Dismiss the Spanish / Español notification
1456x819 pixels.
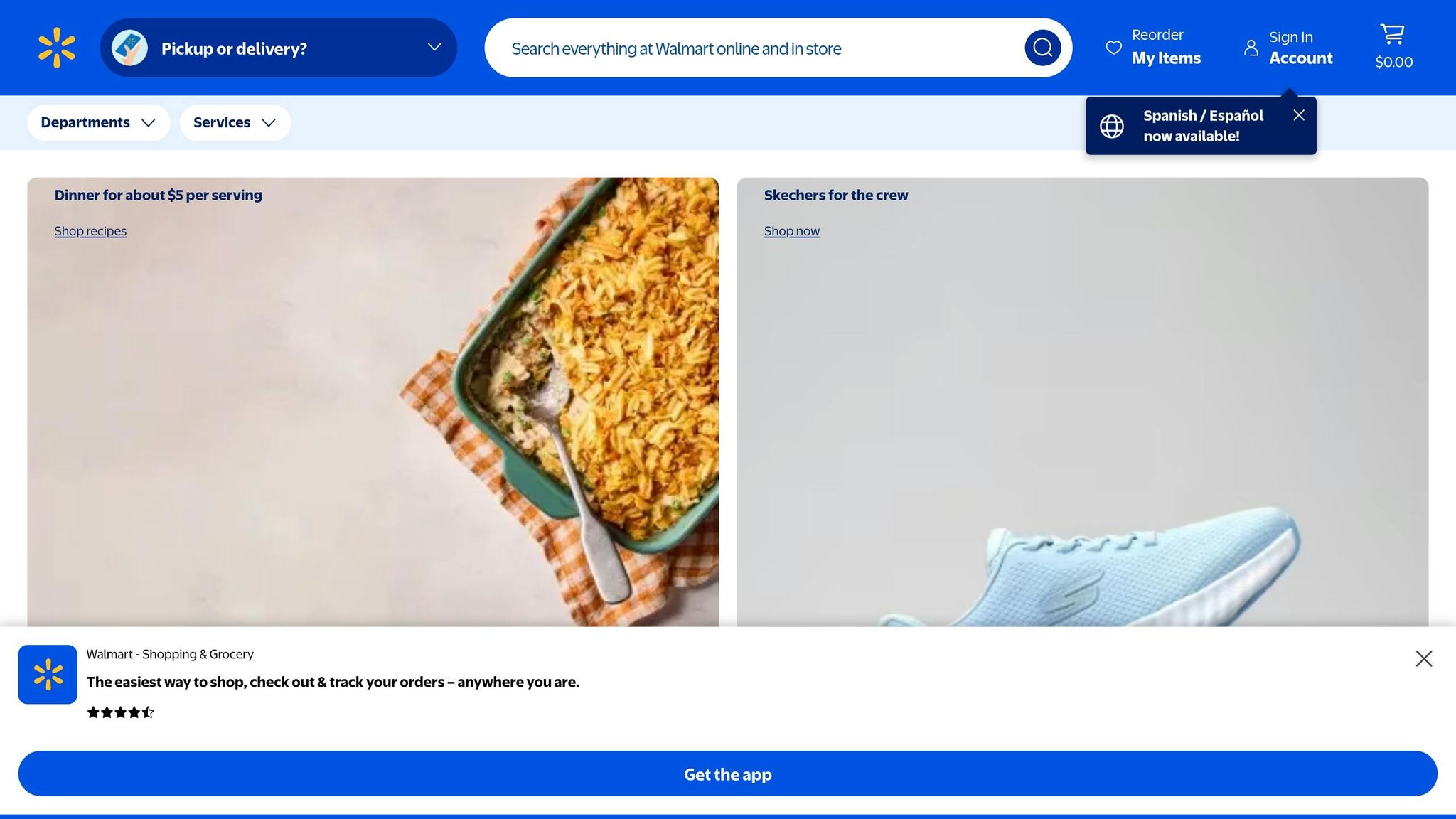tap(1298, 115)
